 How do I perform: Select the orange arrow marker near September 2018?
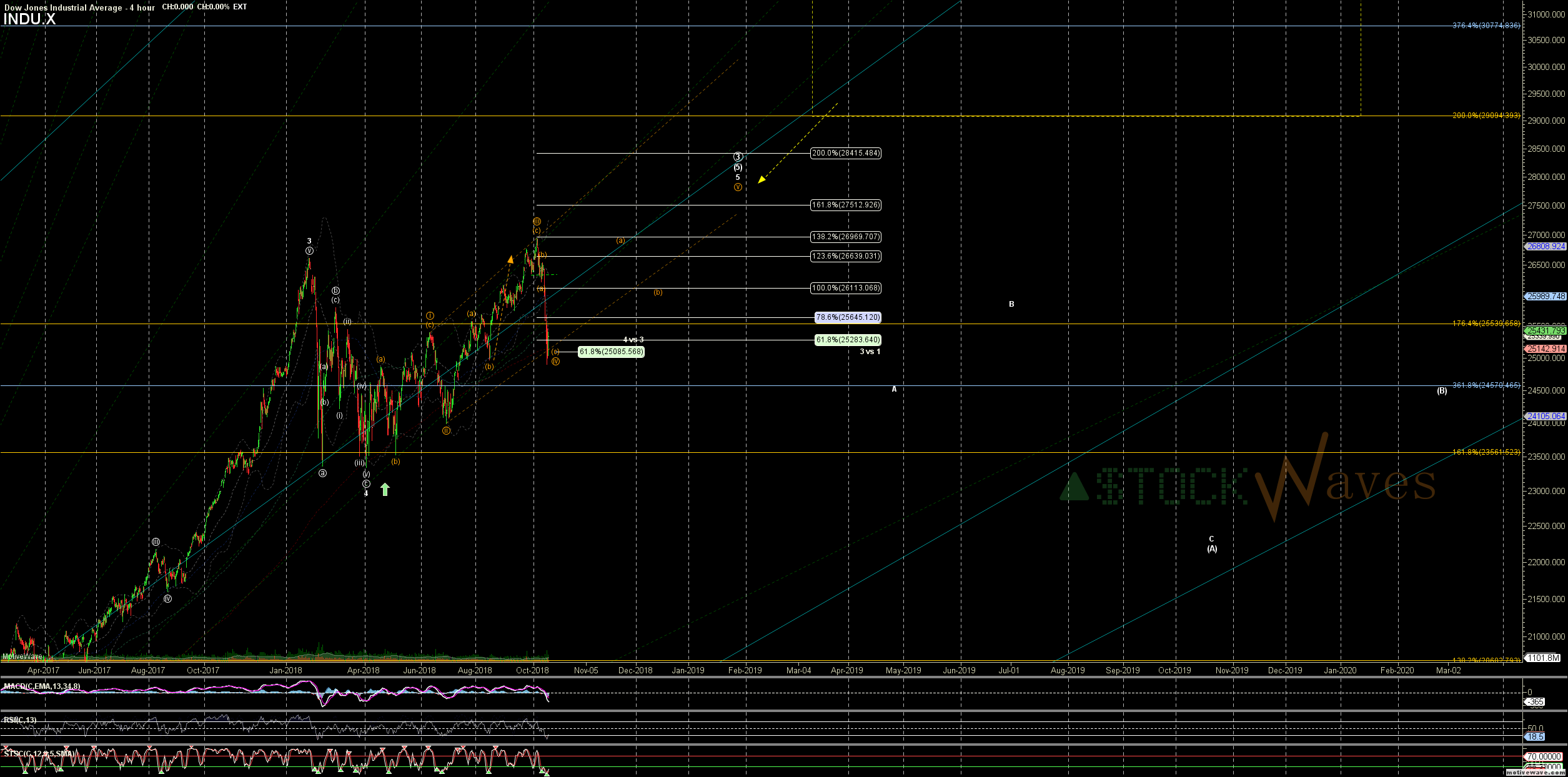coord(510,259)
